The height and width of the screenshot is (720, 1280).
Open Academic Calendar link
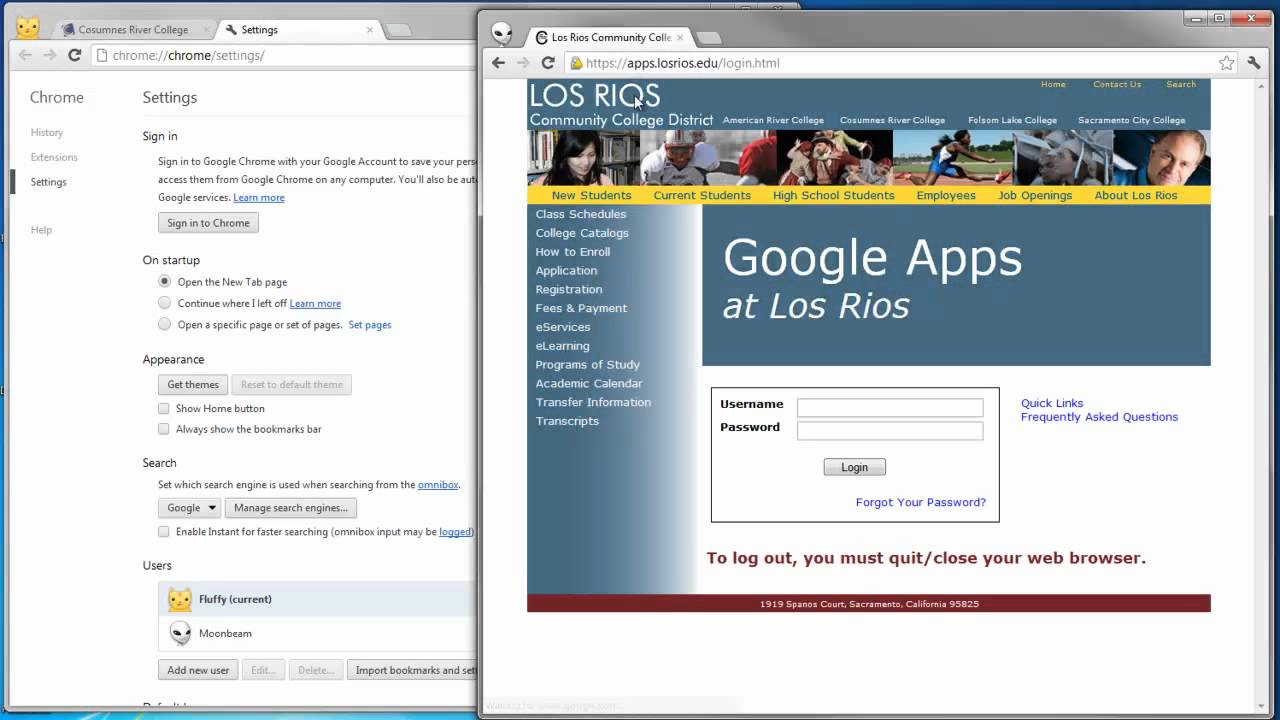pyautogui.click(x=589, y=383)
